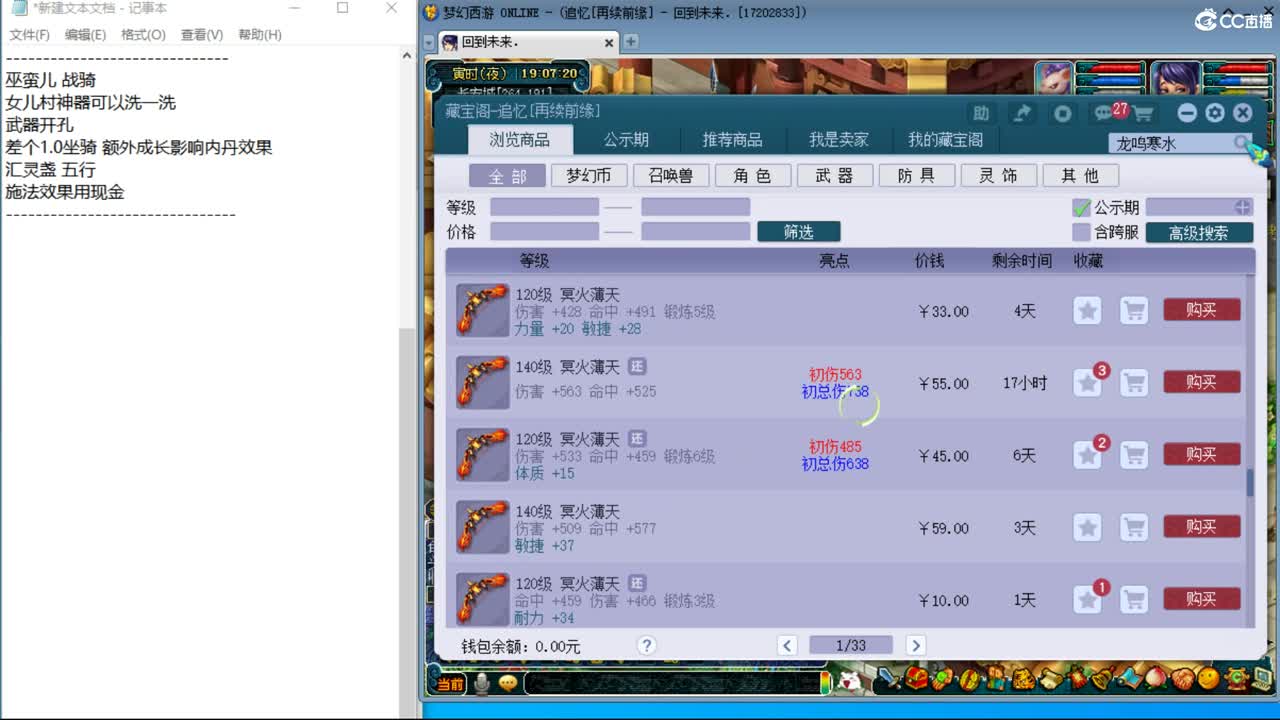Buy the ¥33.00 冥火薄天
Screen dimensions: 1280x720
1202,310
